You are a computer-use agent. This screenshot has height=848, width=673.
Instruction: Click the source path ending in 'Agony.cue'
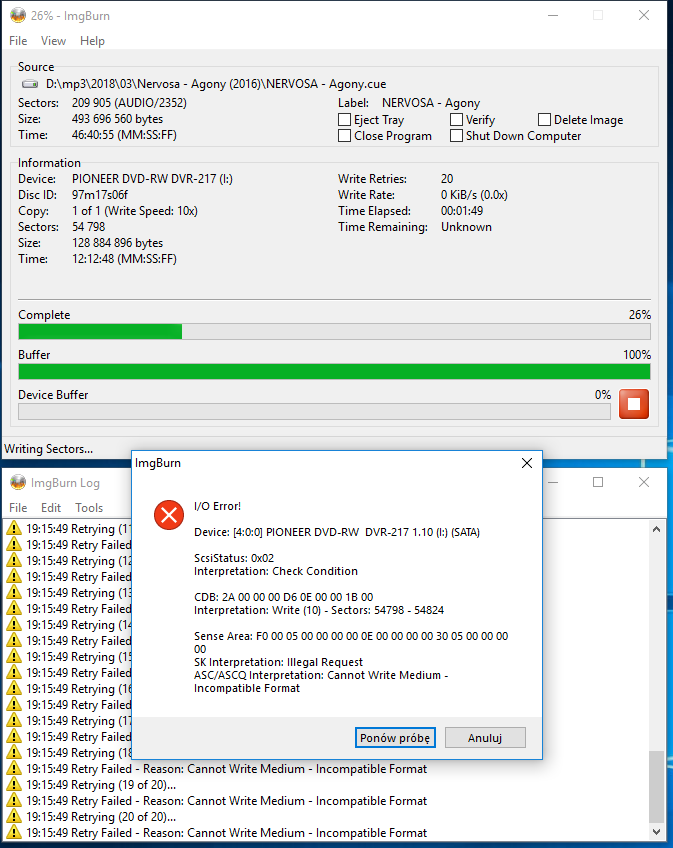pyautogui.click(x=216, y=84)
